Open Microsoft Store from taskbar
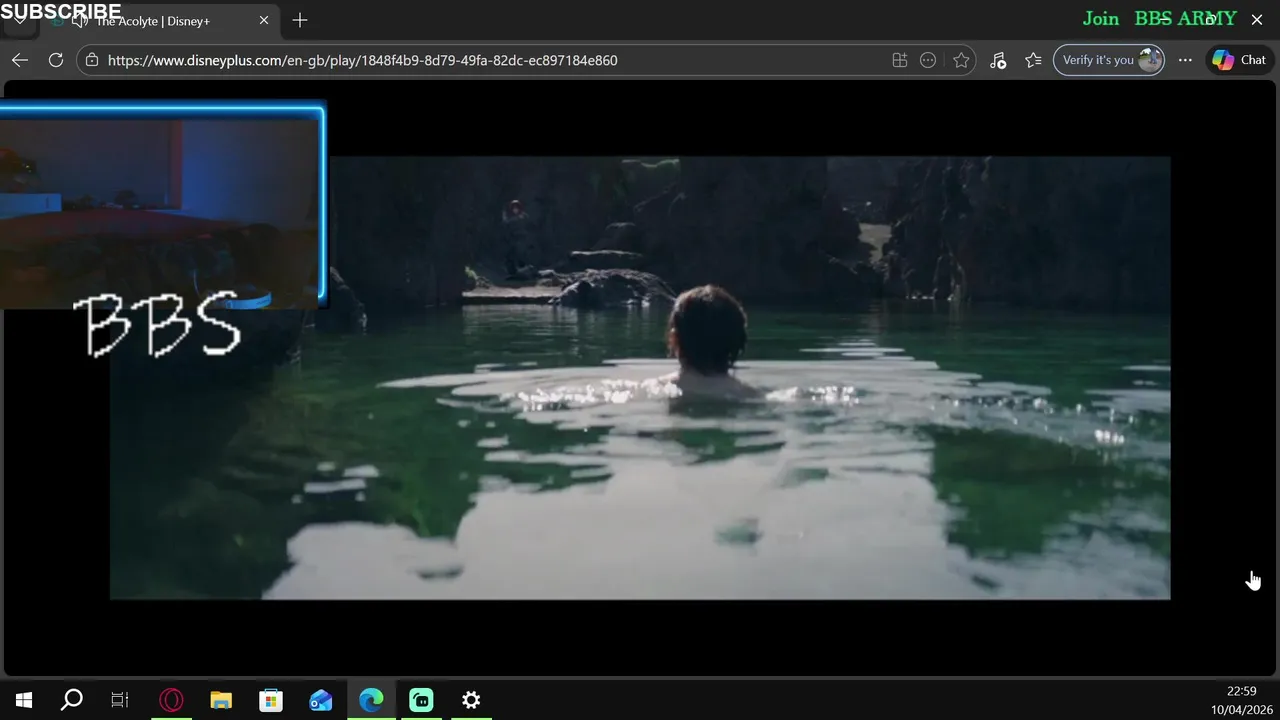The width and height of the screenshot is (1280, 720). pos(271,700)
